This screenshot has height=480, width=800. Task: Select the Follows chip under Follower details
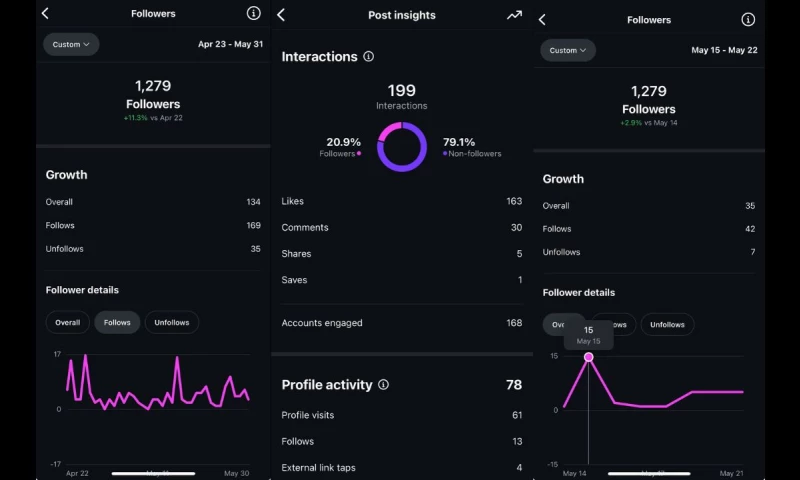[117, 322]
